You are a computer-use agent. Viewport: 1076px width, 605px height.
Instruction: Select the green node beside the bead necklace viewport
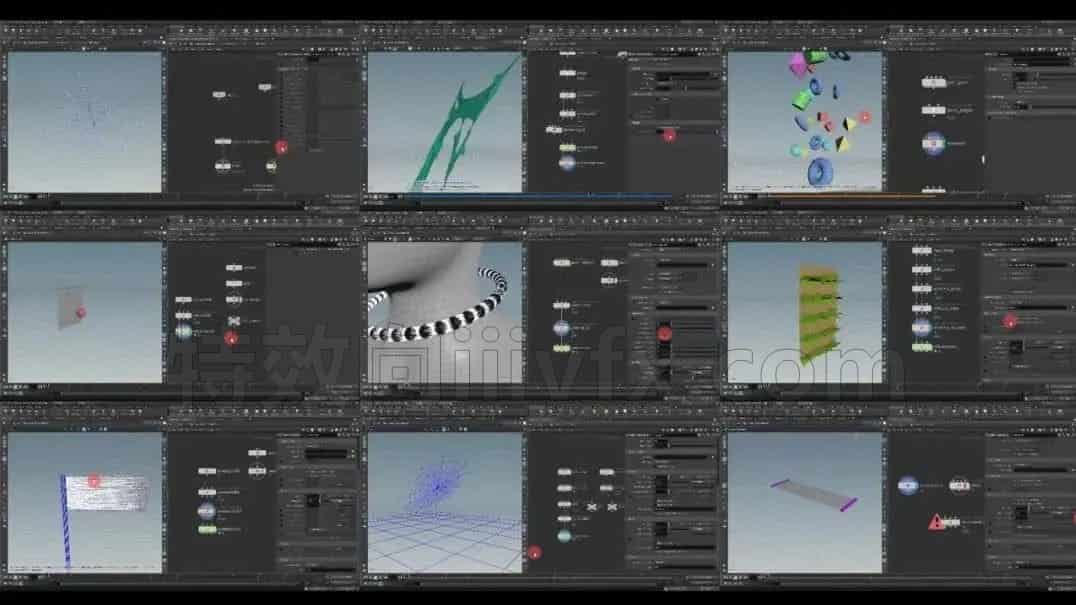click(x=562, y=348)
